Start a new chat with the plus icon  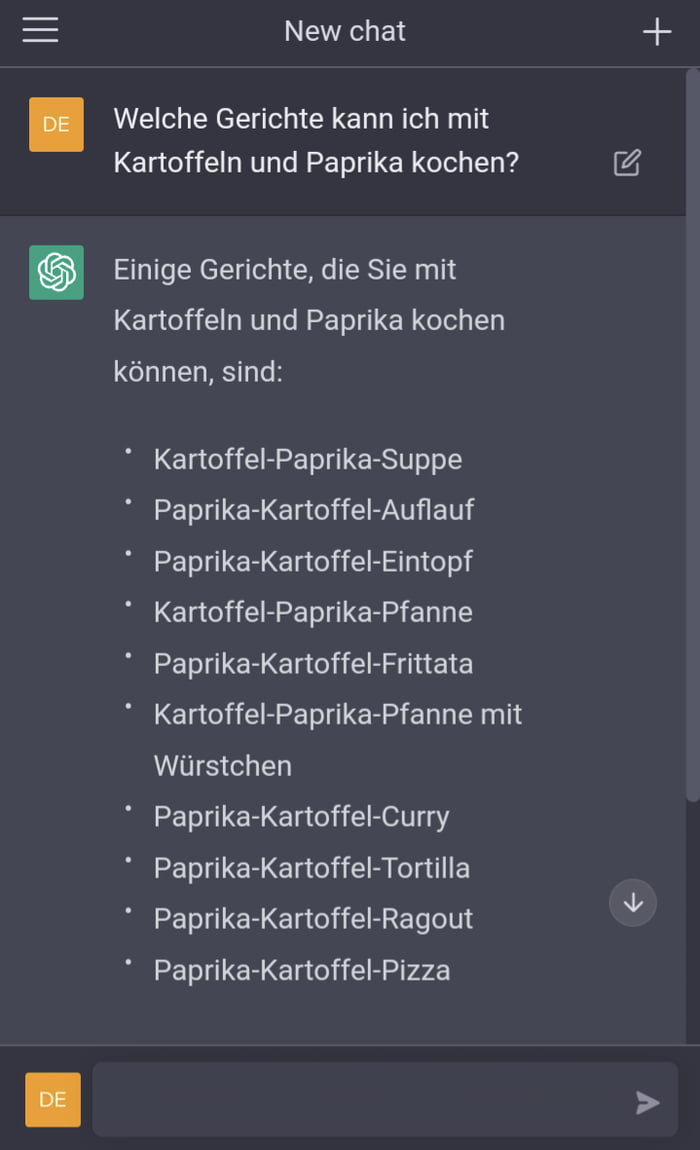pos(657,31)
